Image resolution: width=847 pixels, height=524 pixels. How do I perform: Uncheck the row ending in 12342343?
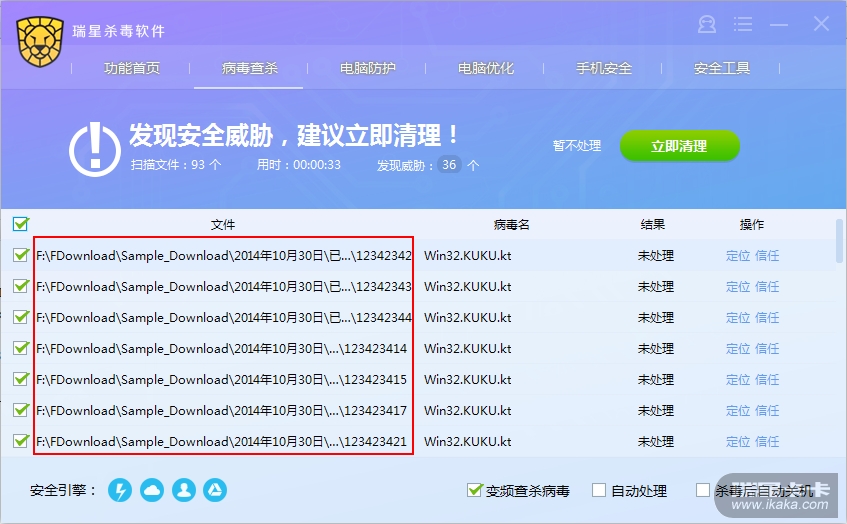(x=21, y=286)
